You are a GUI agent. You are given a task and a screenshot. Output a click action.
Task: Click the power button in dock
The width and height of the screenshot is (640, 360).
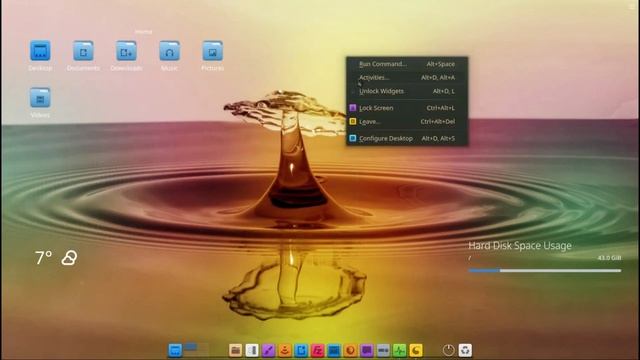pyautogui.click(x=448, y=350)
